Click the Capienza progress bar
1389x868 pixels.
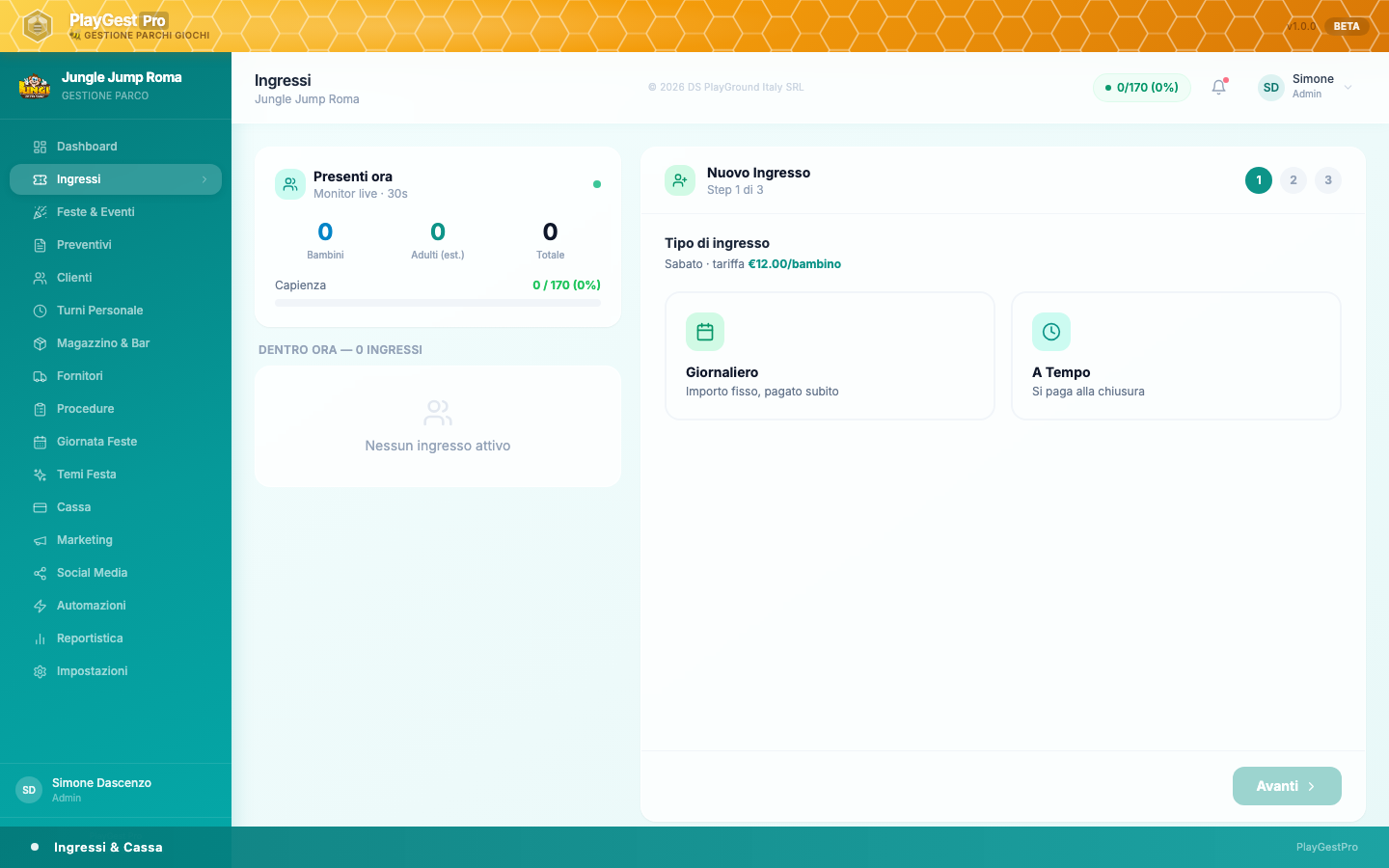(x=438, y=303)
